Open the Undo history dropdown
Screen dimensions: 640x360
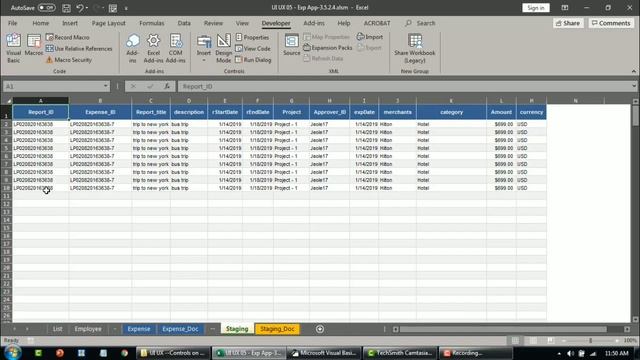pos(87,8)
